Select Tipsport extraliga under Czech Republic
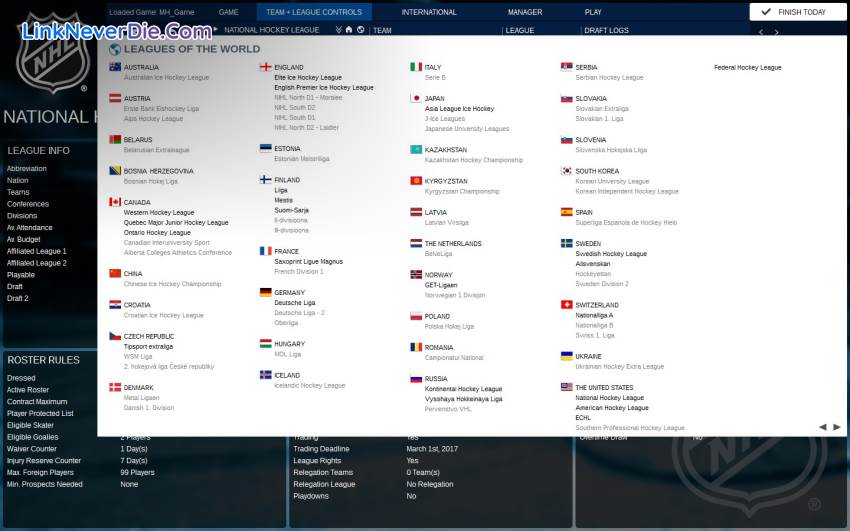The height and width of the screenshot is (531, 850). click(149, 346)
